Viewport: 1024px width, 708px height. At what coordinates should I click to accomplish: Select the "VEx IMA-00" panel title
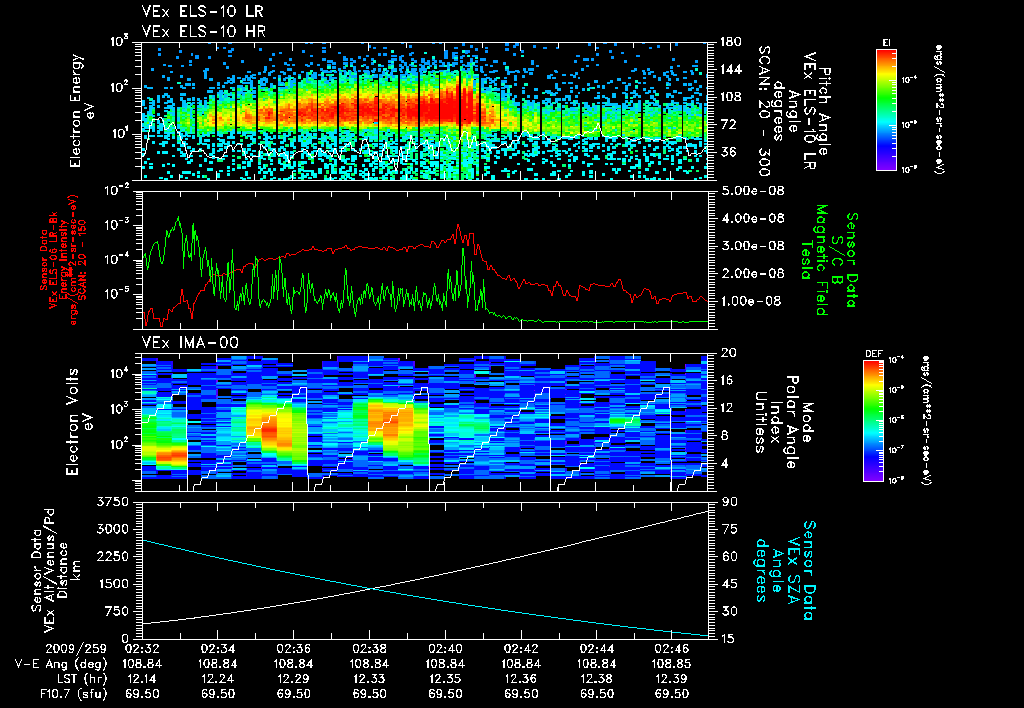(x=190, y=342)
